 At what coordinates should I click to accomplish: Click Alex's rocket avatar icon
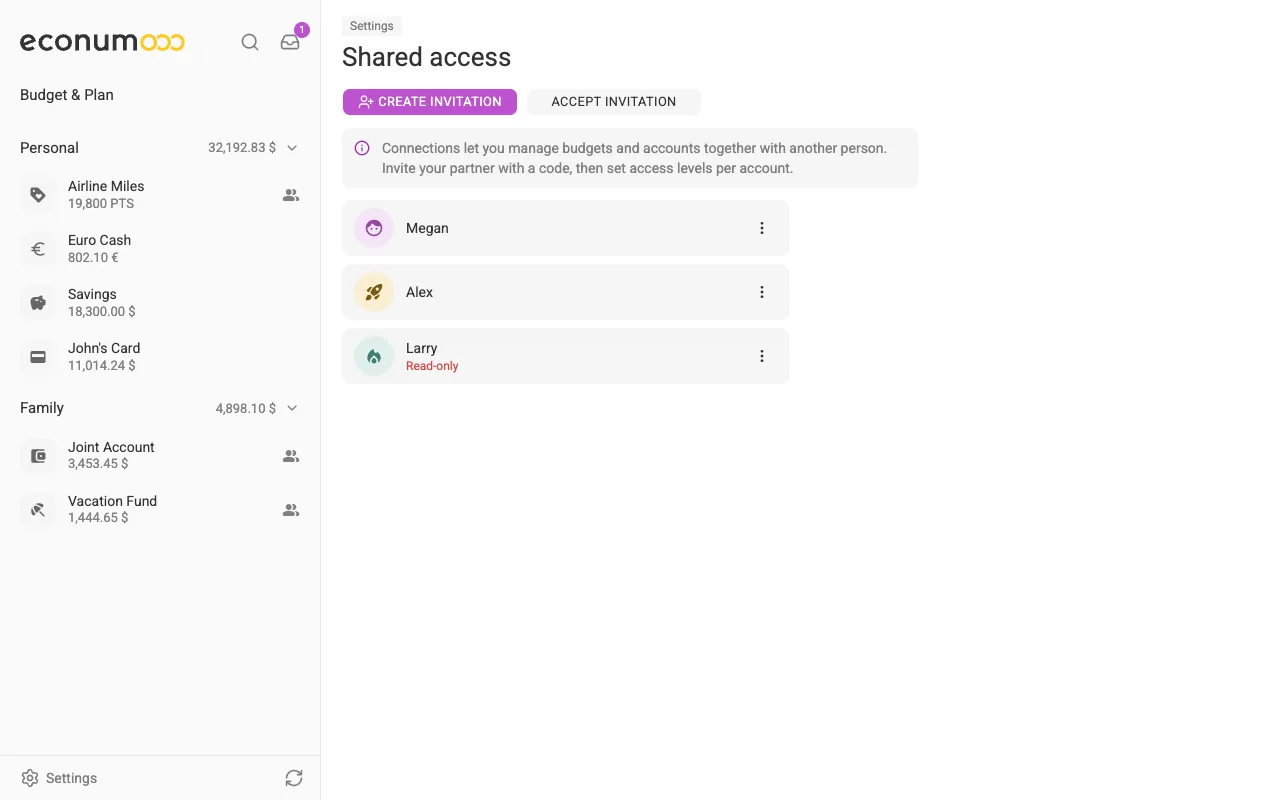click(374, 292)
